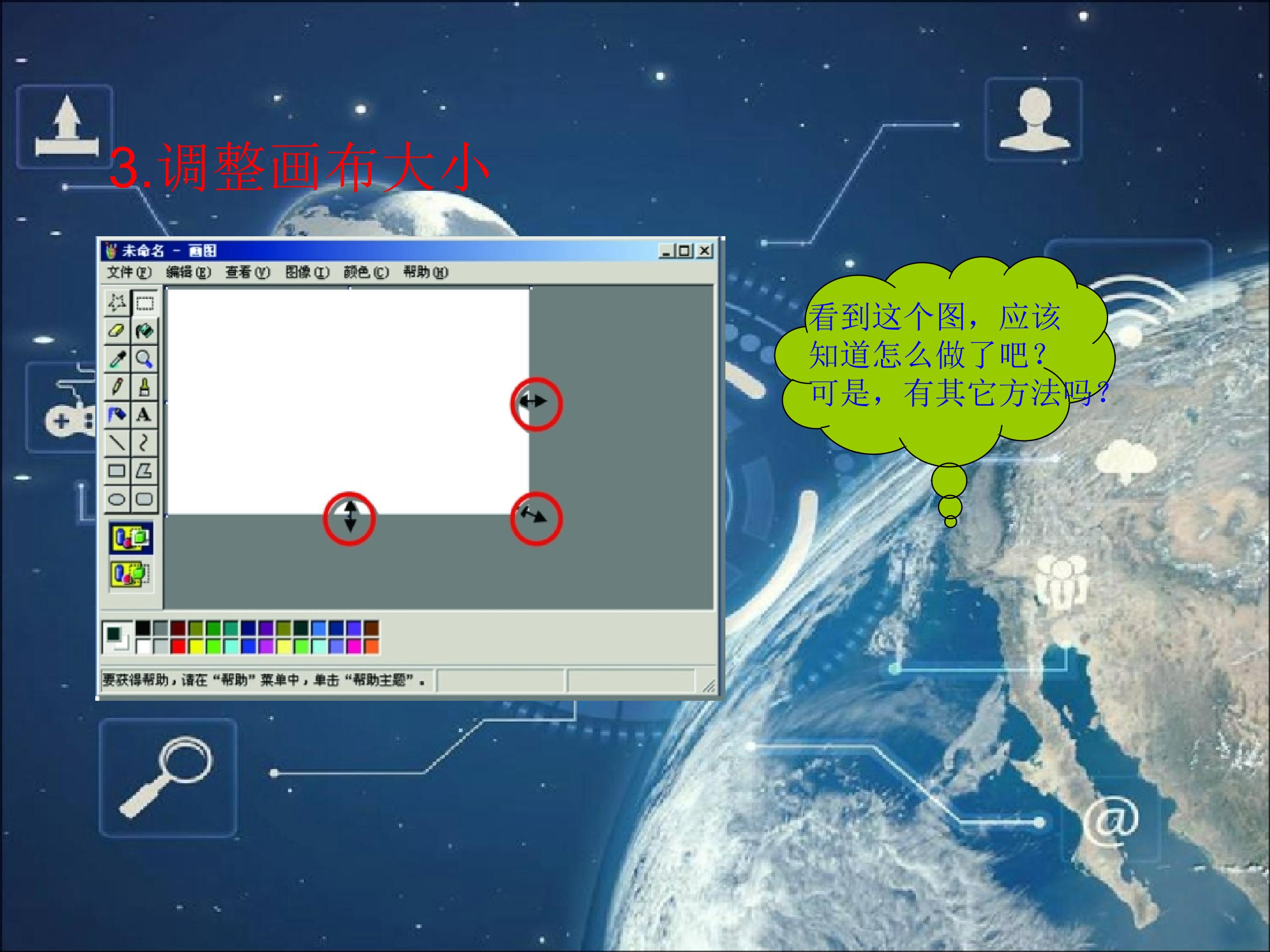This screenshot has height=952, width=1270.
Task: Click the canvas right-edge resize handle
Action: point(530,402)
